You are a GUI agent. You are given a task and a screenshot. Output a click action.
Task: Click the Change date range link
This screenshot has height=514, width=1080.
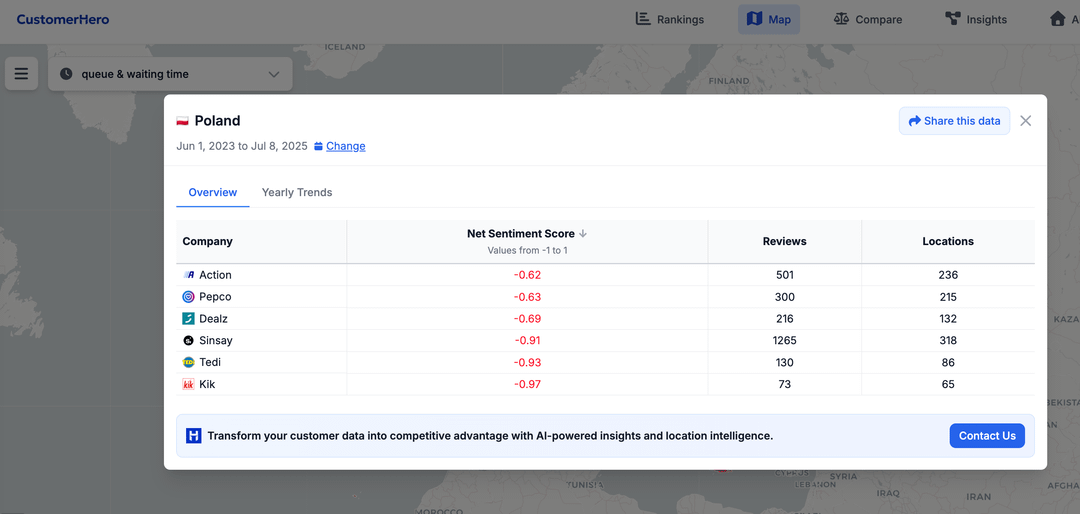345,146
